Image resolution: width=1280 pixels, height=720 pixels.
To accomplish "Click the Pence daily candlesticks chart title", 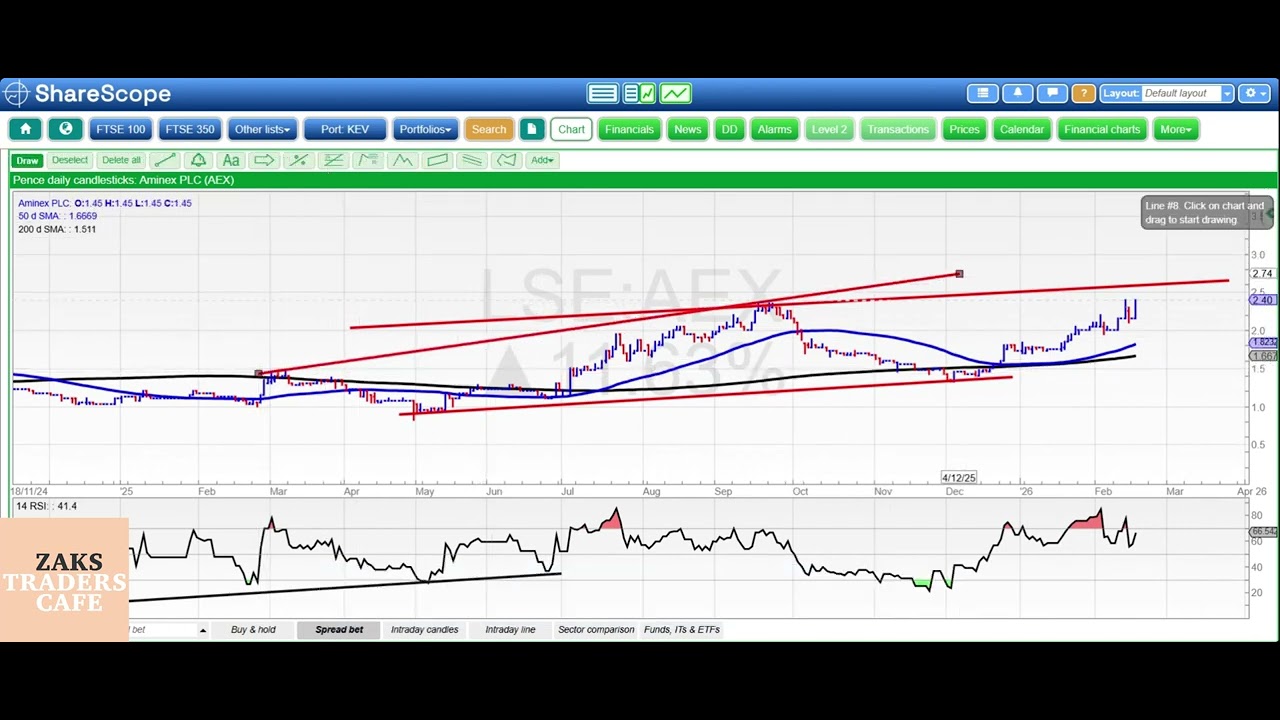I will 123,180.
